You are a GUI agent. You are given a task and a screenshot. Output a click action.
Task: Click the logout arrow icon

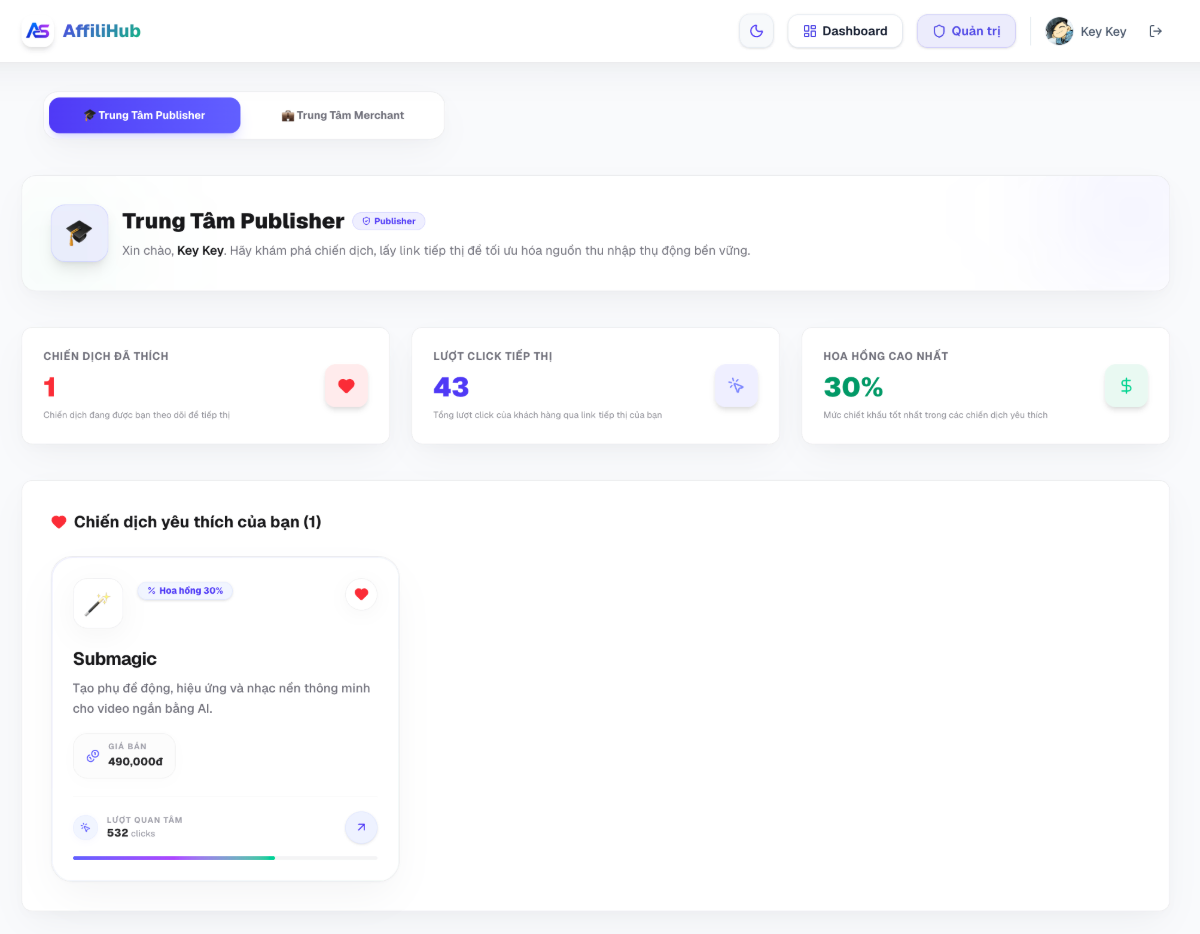pyautogui.click(x=1156, y=31)
